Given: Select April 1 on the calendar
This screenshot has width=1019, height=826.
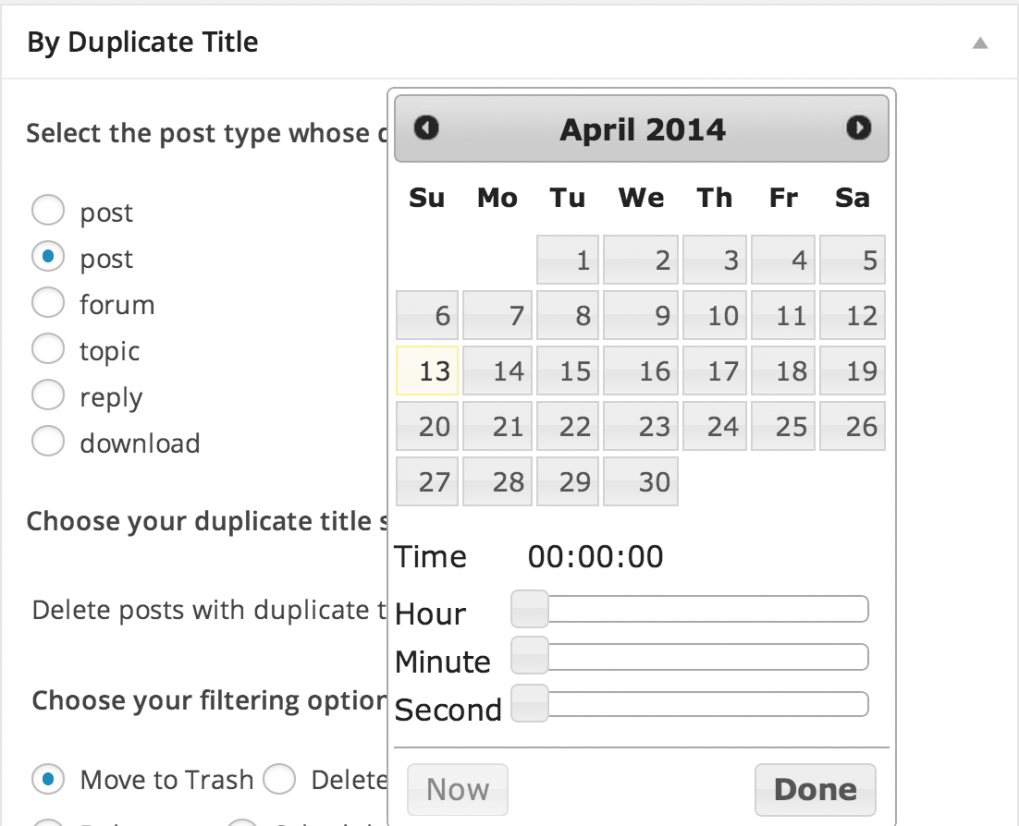Looking at the screenshot, I should 567,260.
